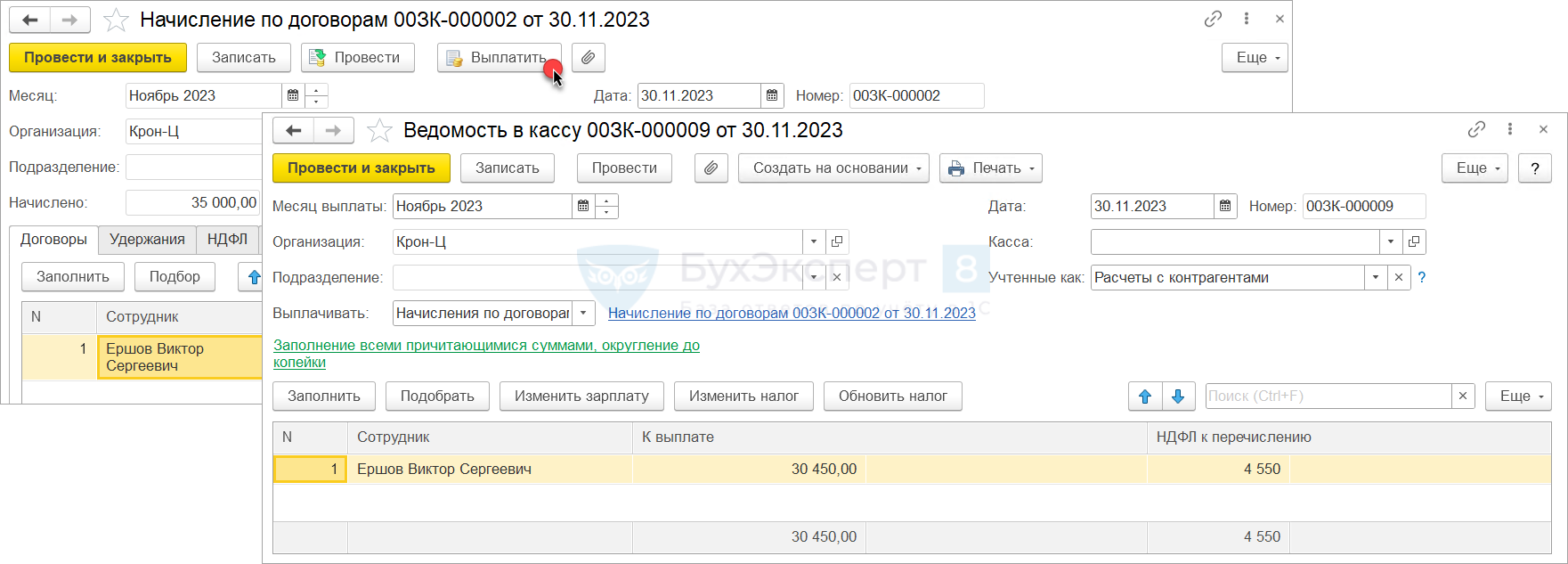Click Записать in Начисление window
Image resolution: width=1568 pixels, height=564 pixels.
click(x=244, y=58)
